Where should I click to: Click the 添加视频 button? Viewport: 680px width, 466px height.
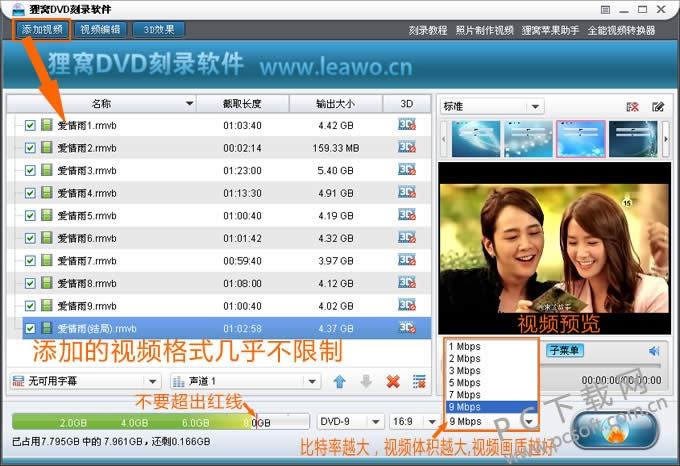click(x=42, y=30)
